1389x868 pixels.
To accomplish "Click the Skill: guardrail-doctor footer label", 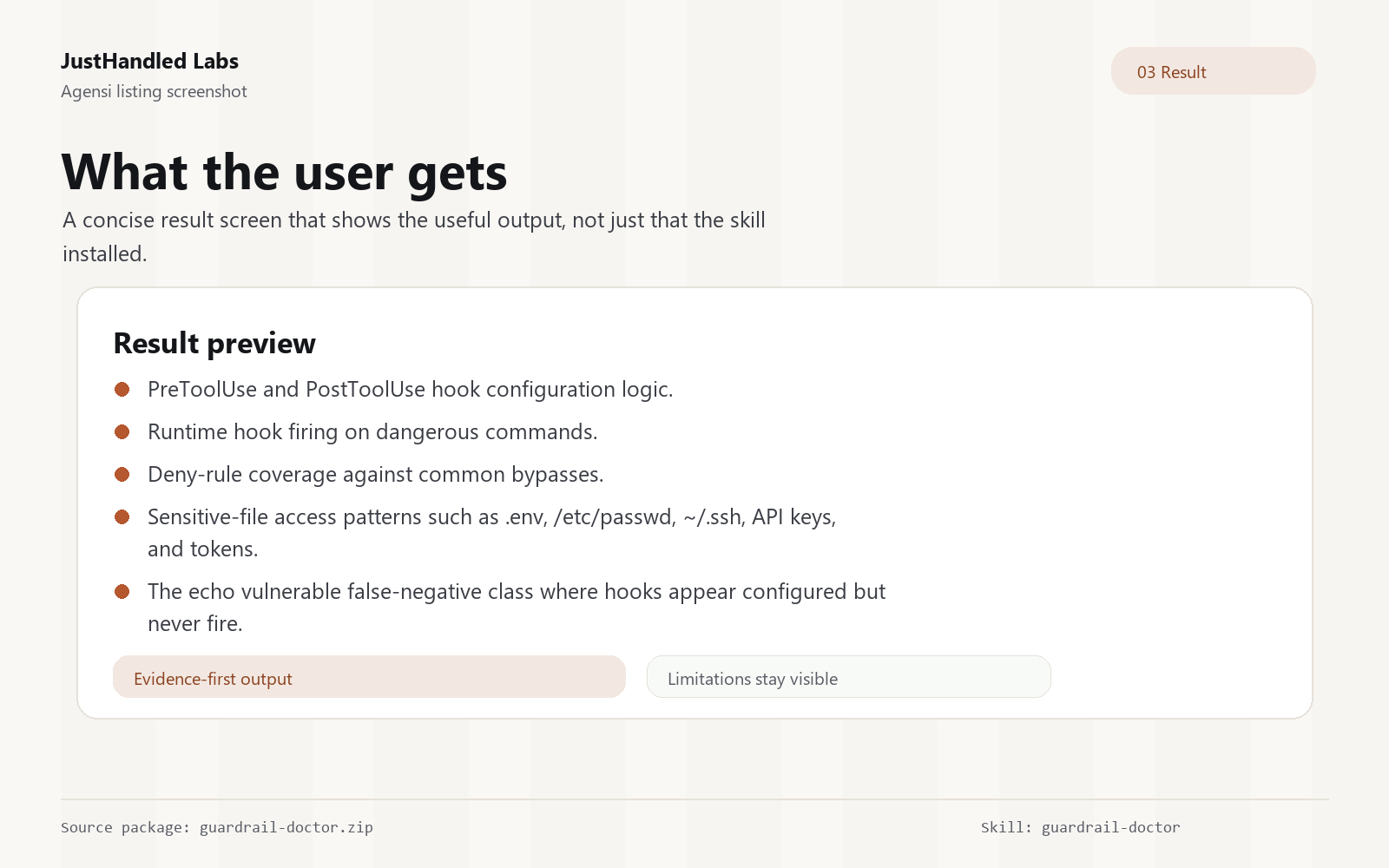I will pyautogui.click(x=1080, y=827).
